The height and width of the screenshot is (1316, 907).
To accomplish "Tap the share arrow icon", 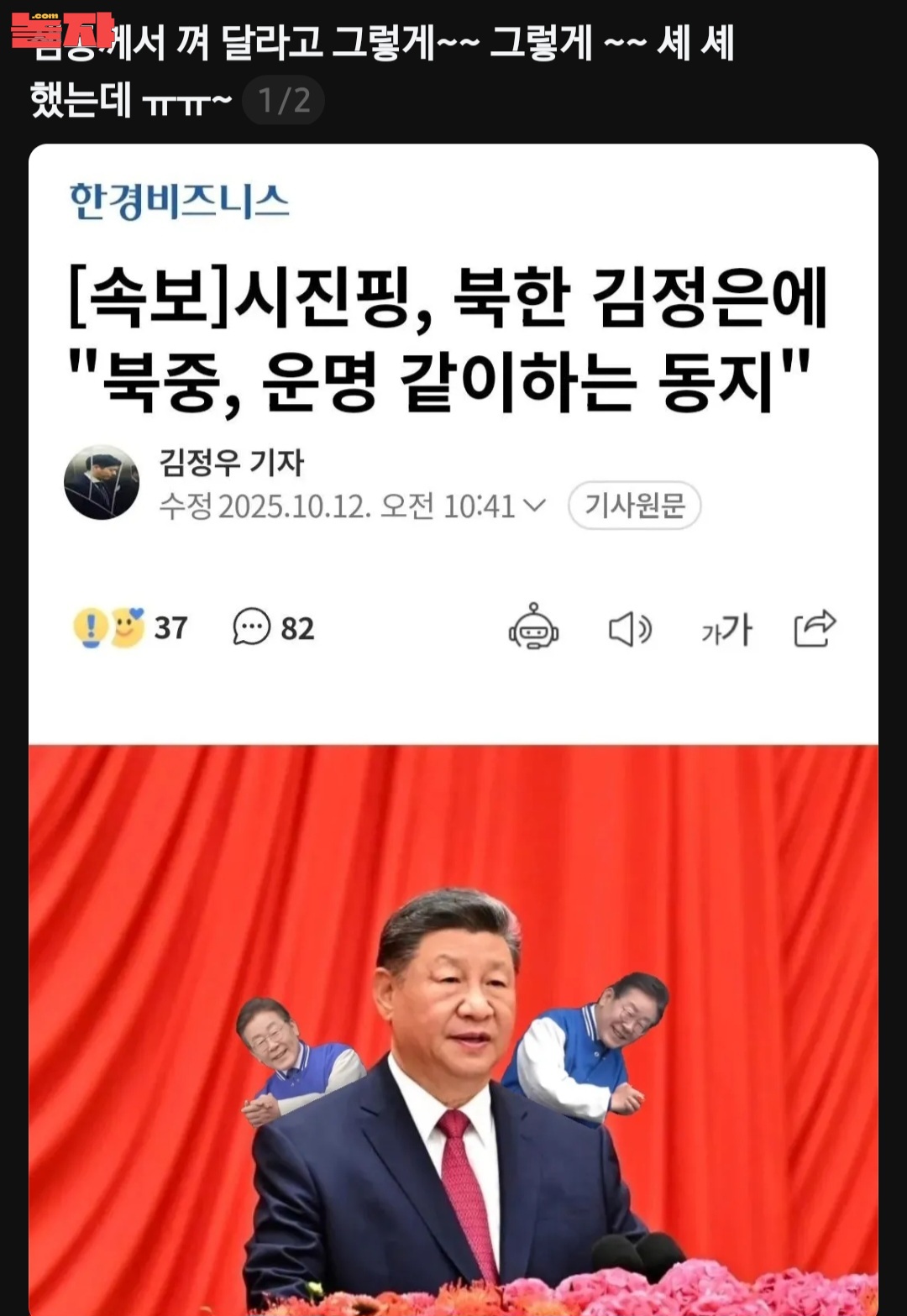I will (815, 627).
